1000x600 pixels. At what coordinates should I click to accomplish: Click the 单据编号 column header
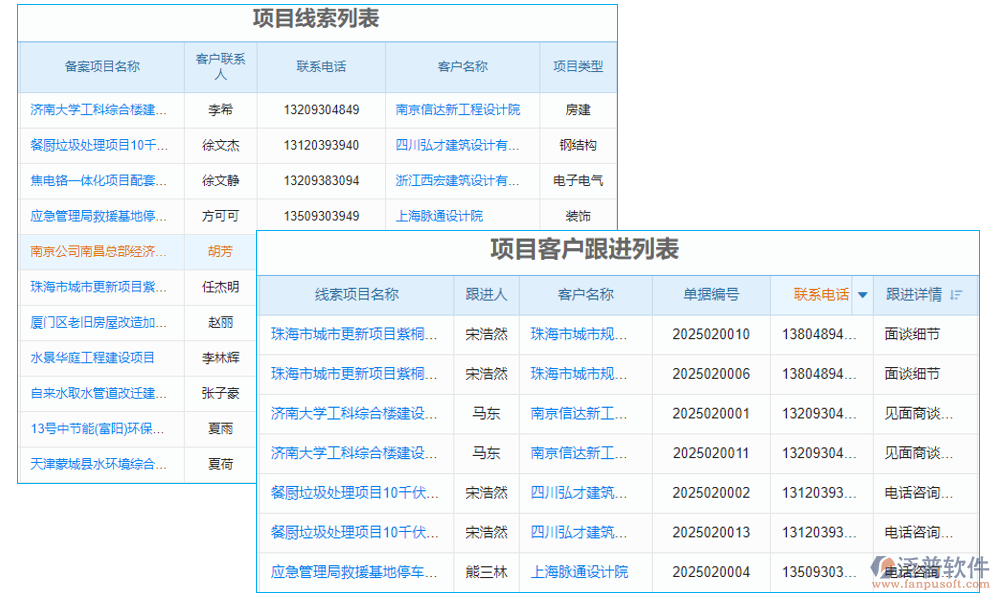click(711, 294)
